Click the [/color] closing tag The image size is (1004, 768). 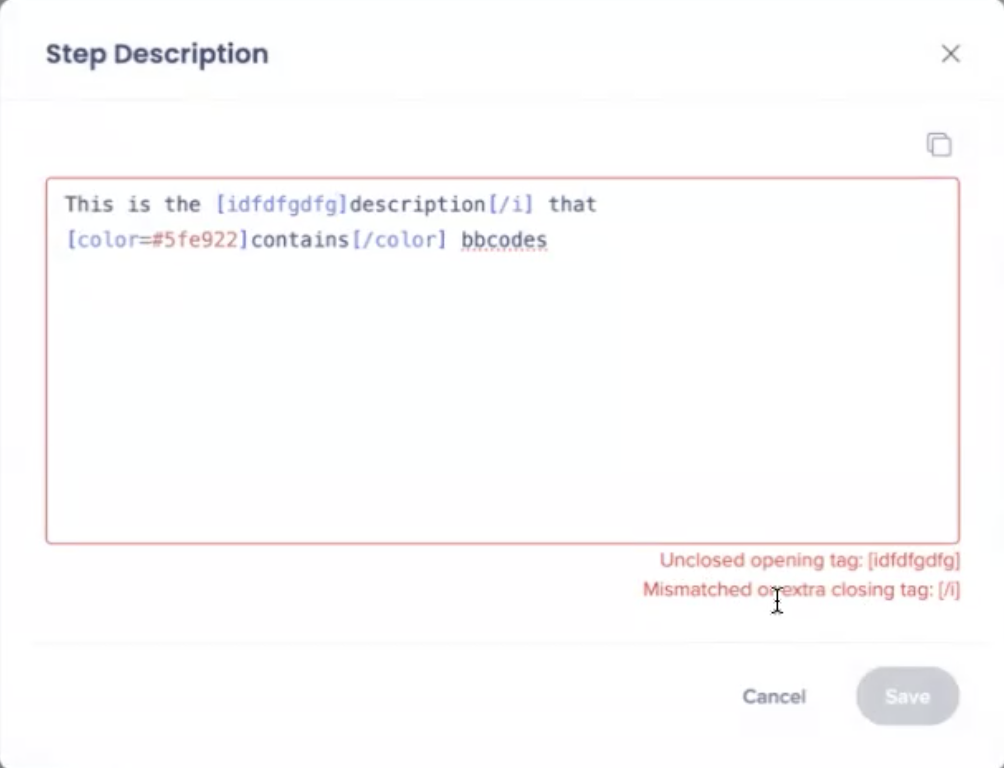tap(399, 241)
